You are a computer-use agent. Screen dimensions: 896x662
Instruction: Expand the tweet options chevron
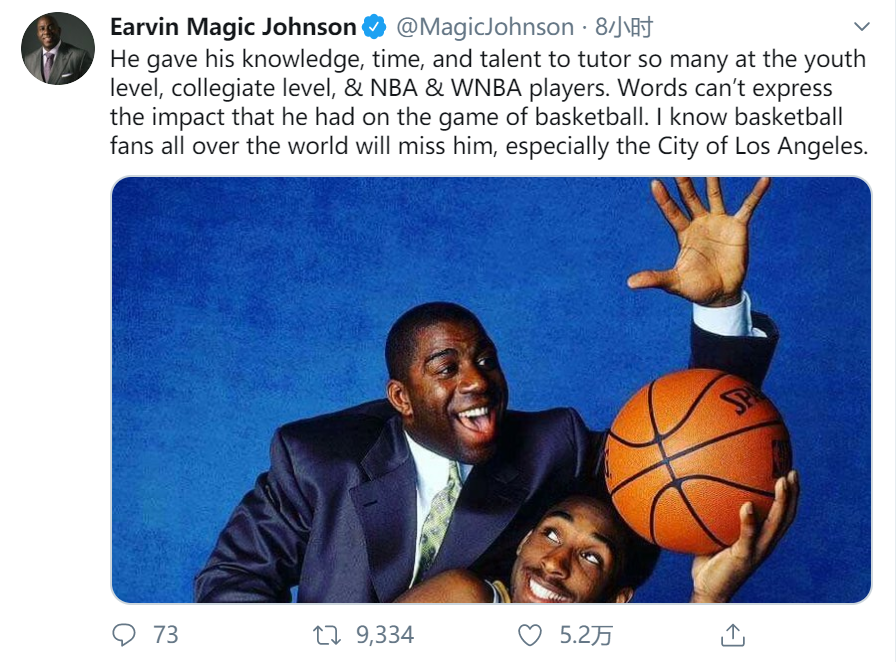(861, 26)
